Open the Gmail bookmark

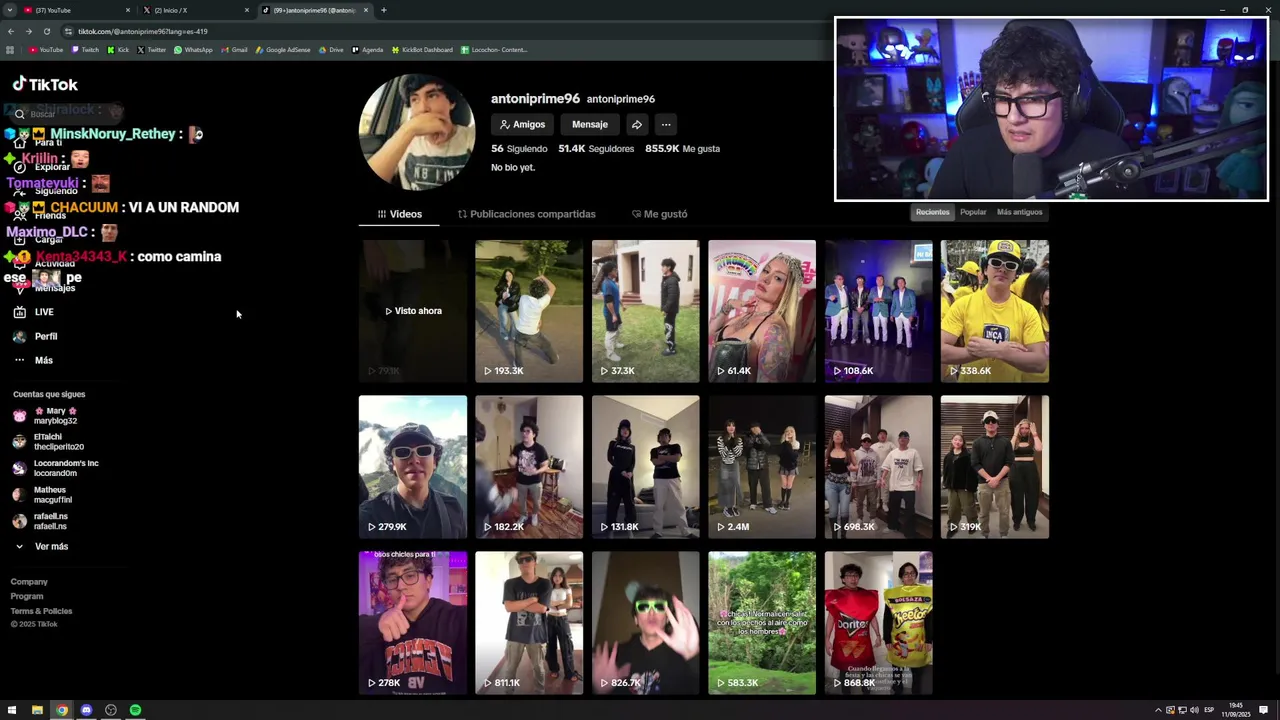(235, 50)
